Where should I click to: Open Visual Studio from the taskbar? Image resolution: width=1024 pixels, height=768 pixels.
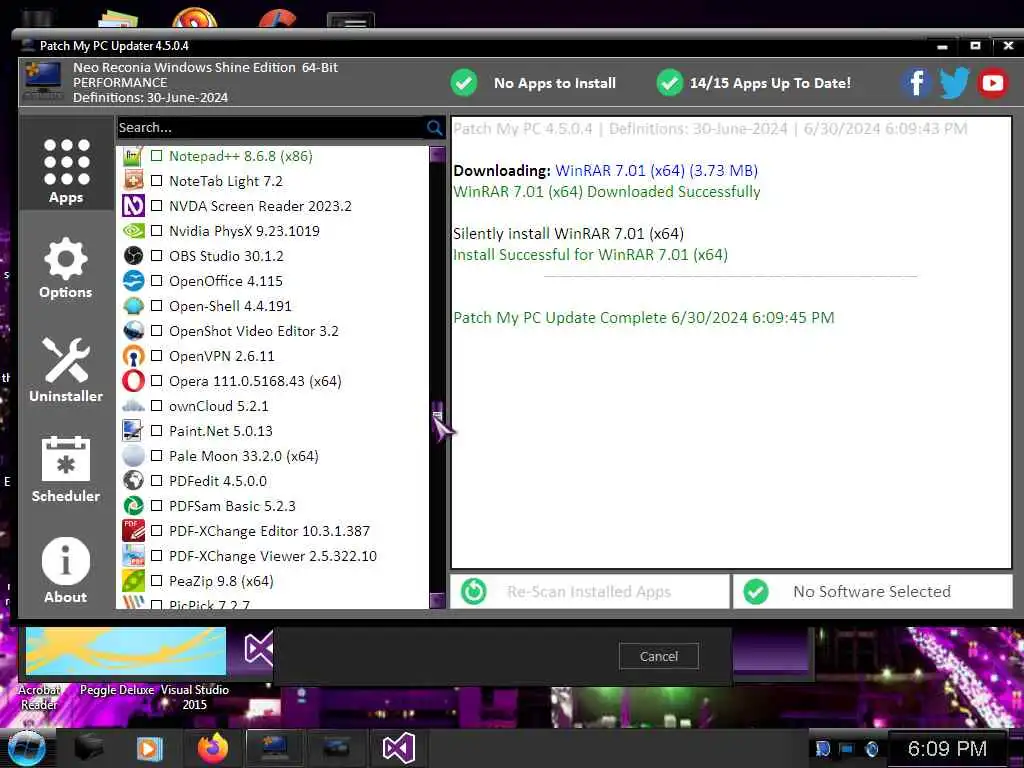click(x=398, y=748)
